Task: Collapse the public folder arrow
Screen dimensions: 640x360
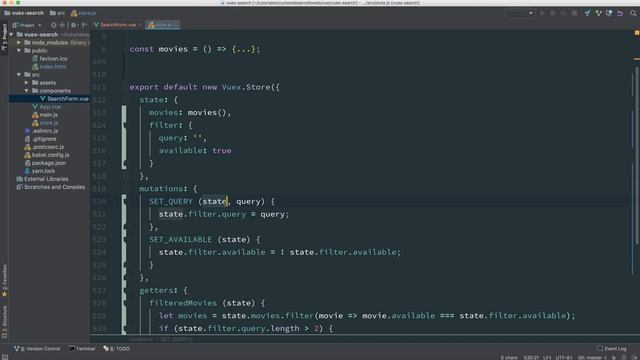Action: (19, 51)
